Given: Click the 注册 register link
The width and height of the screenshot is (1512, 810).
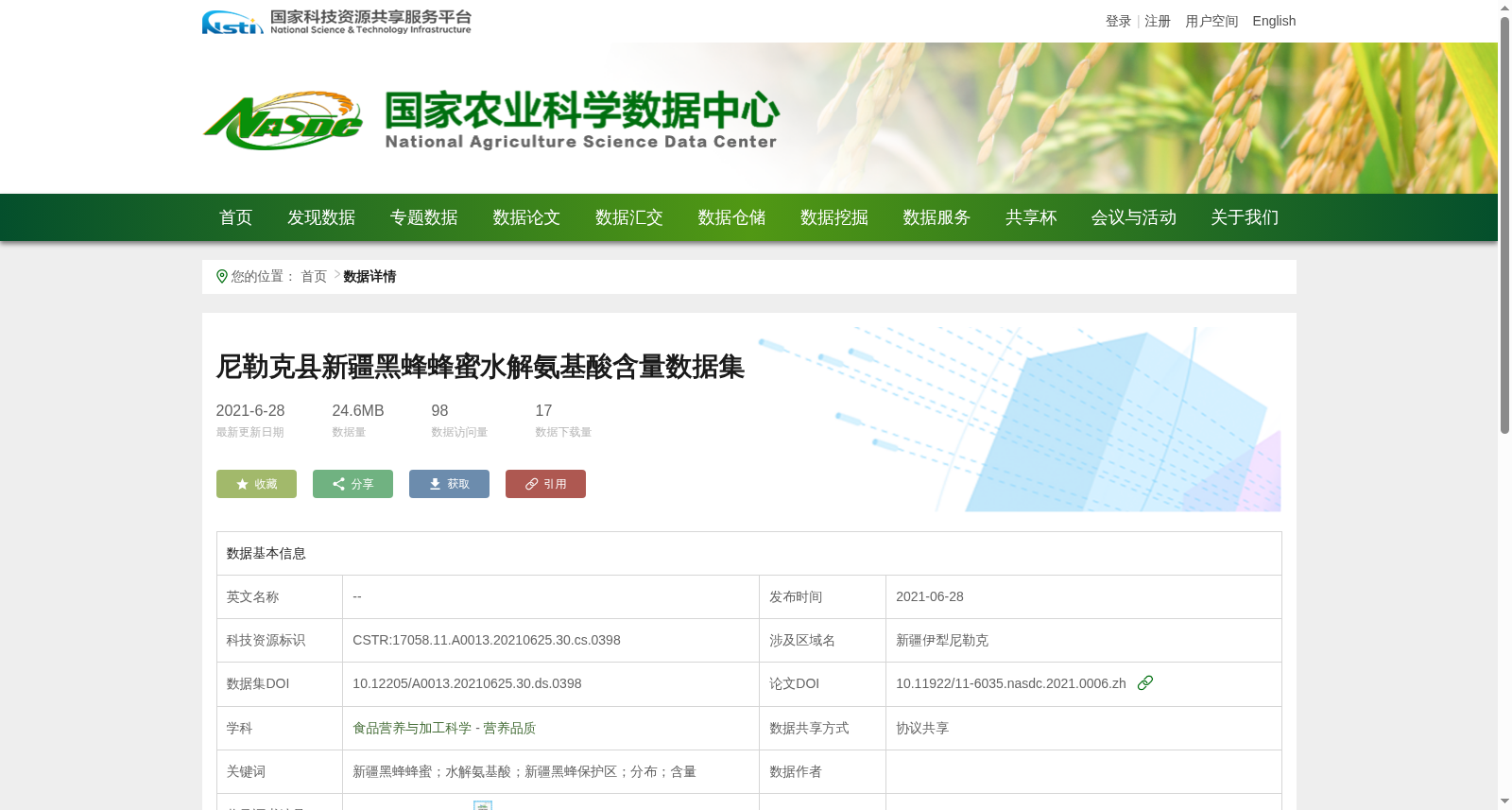Looking at the screenshot, I should click(1158, 21).
